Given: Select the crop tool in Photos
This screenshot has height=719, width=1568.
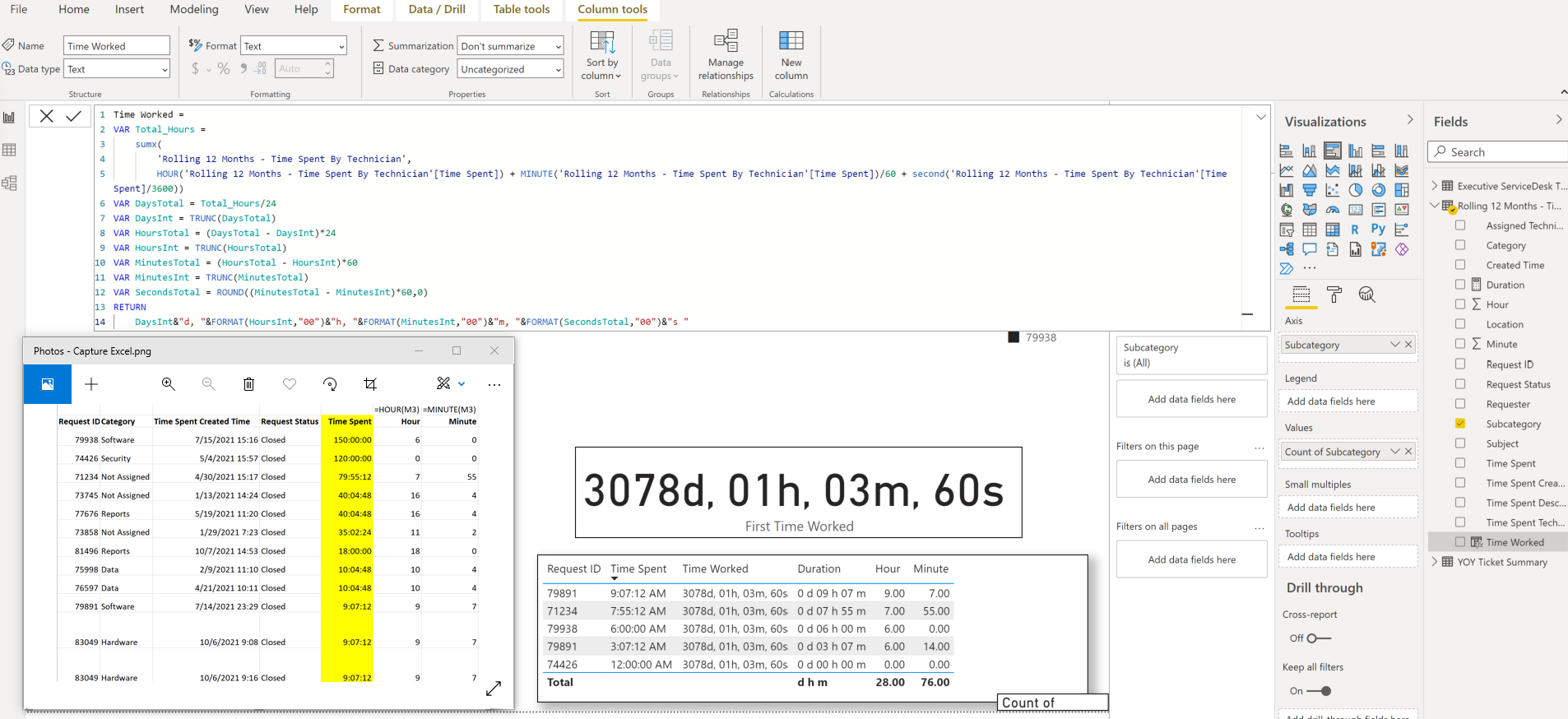Looking at the screenshot, I should [370, 384].
